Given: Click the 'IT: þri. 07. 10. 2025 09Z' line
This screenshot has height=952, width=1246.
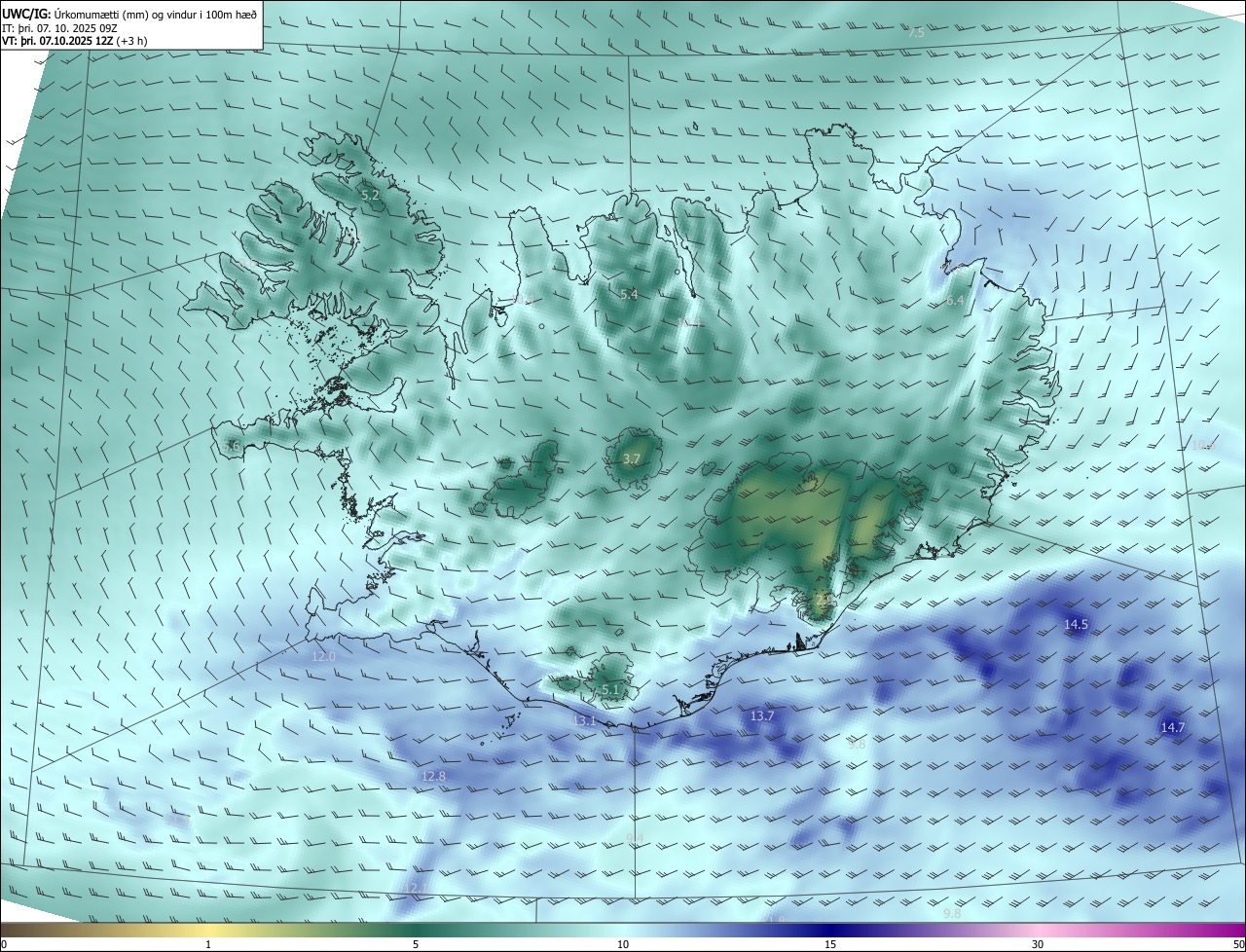Looking at the screenshot, I should coord(60,27).
